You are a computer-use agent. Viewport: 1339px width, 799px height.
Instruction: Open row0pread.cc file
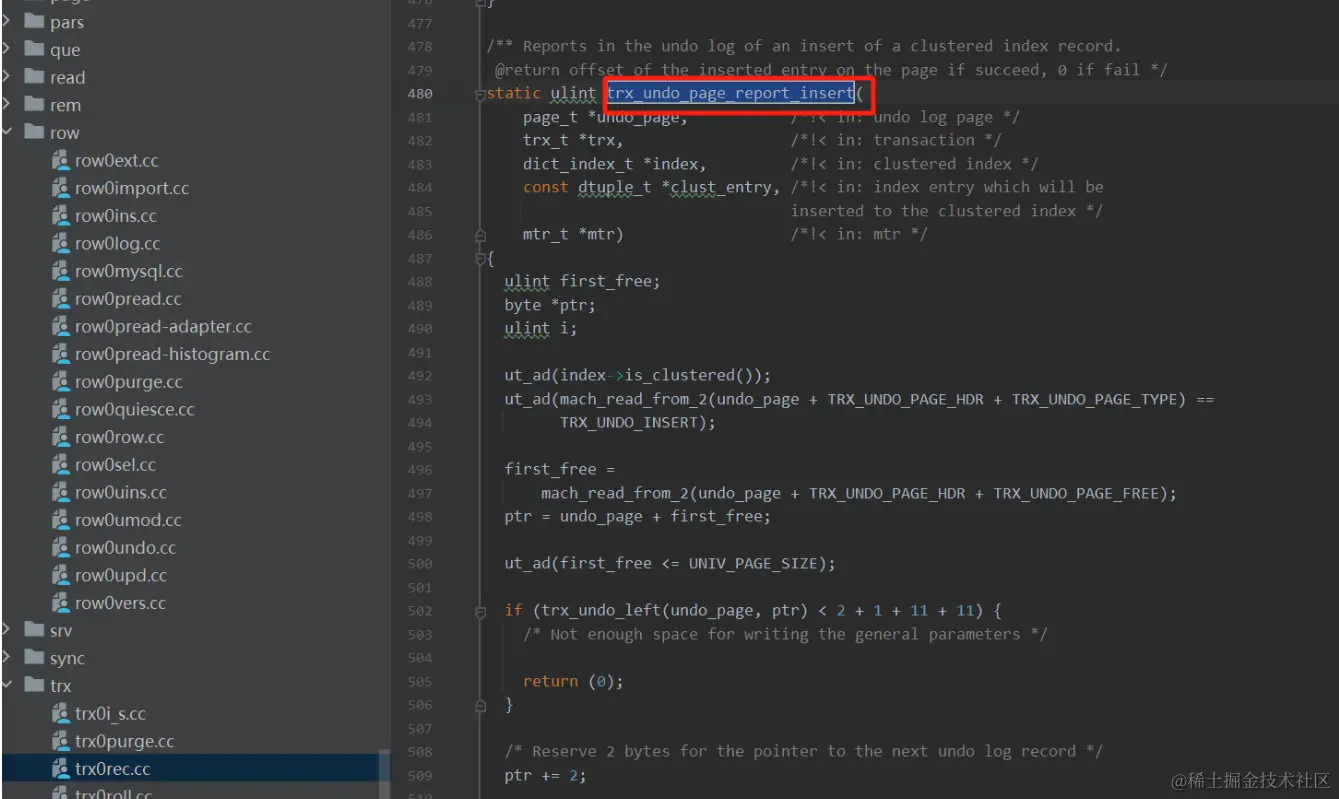[x=128, y=299]
